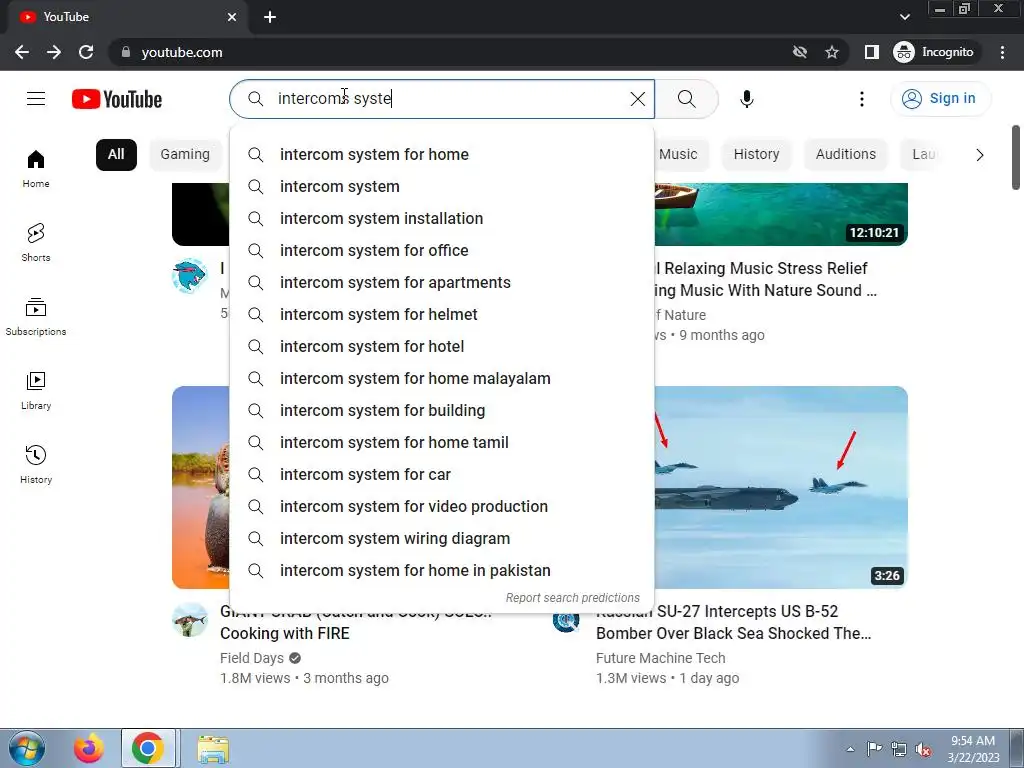Choose suggestion 'intercom system for home in pakistan'

[x=441, y=570]
